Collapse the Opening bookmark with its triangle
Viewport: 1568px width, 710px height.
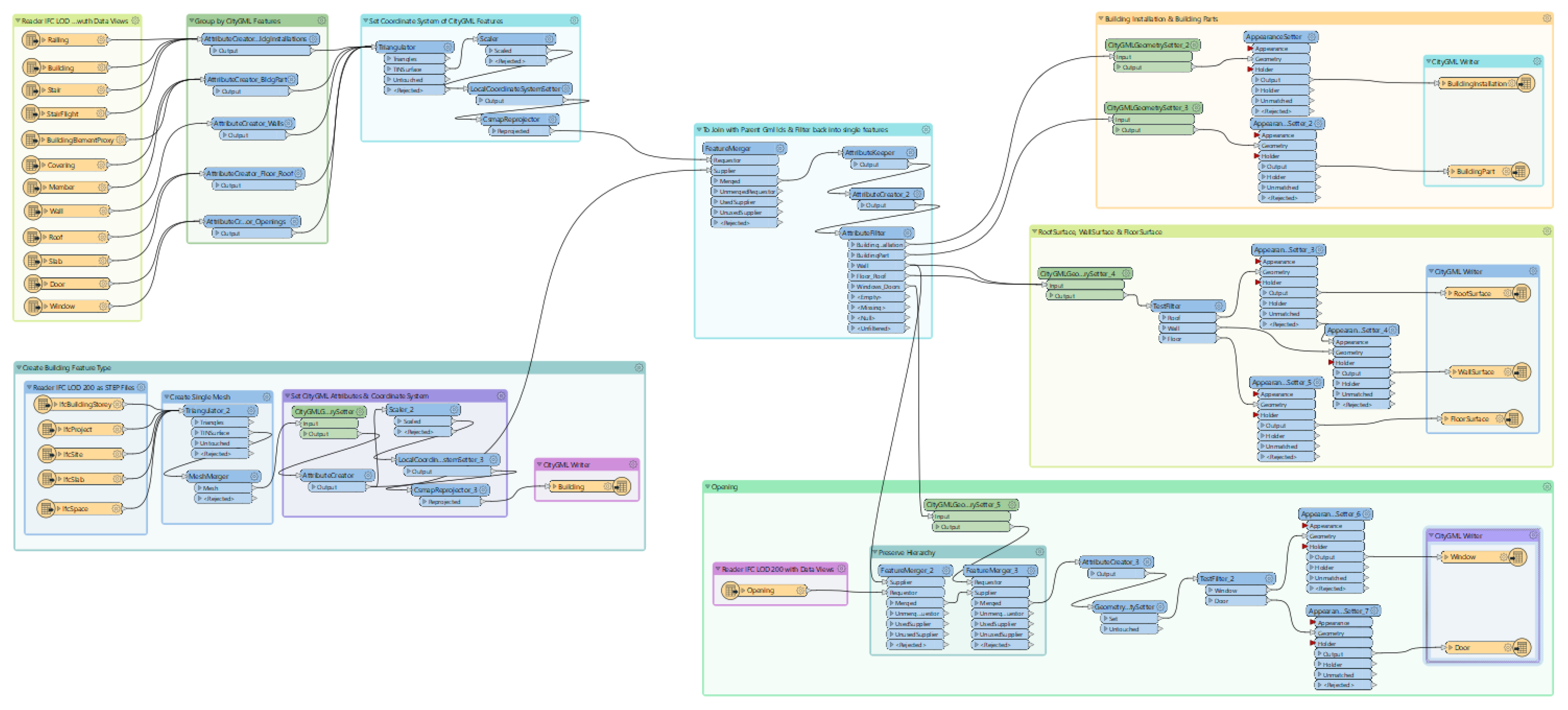(707, 486)
